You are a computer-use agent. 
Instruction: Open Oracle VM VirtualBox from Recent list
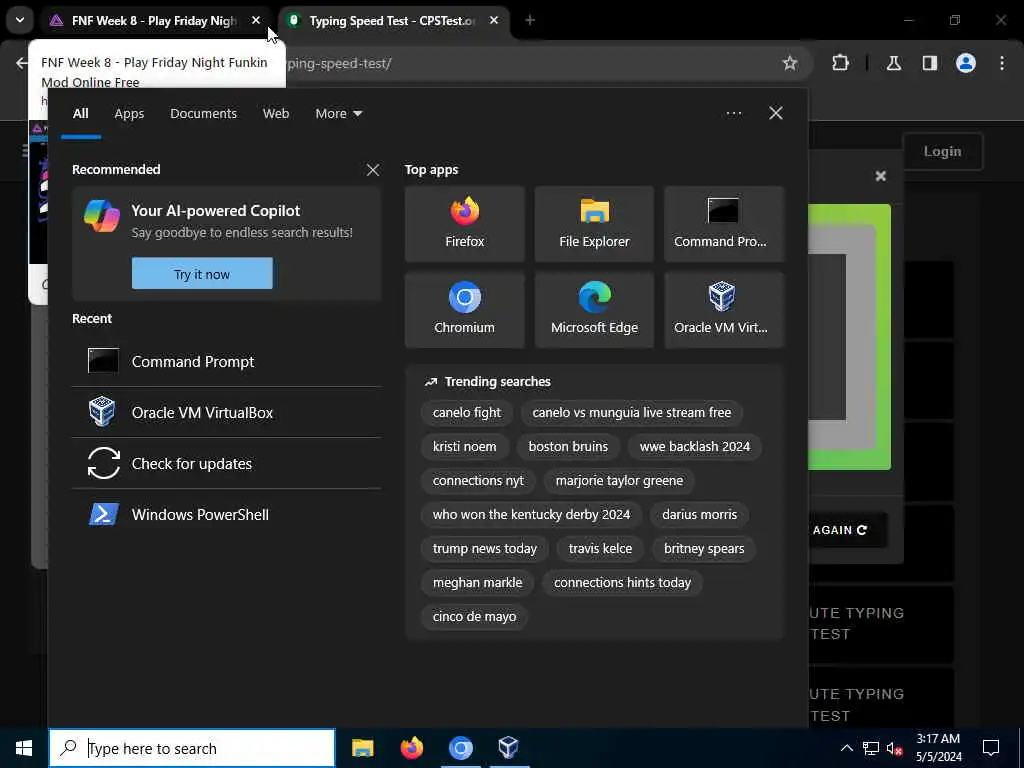coord(227,412)
